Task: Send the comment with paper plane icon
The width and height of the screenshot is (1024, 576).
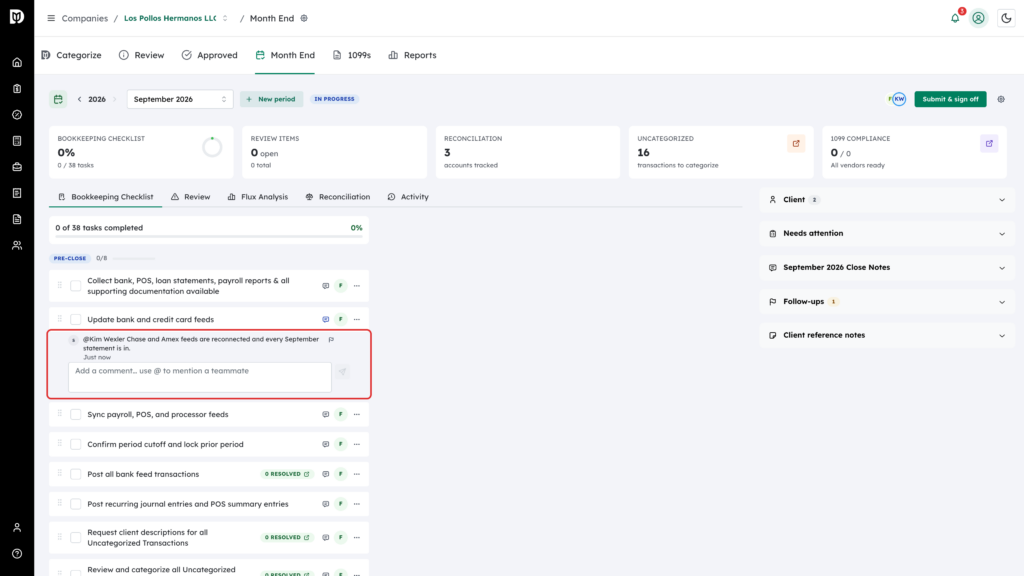Action: 342,372
